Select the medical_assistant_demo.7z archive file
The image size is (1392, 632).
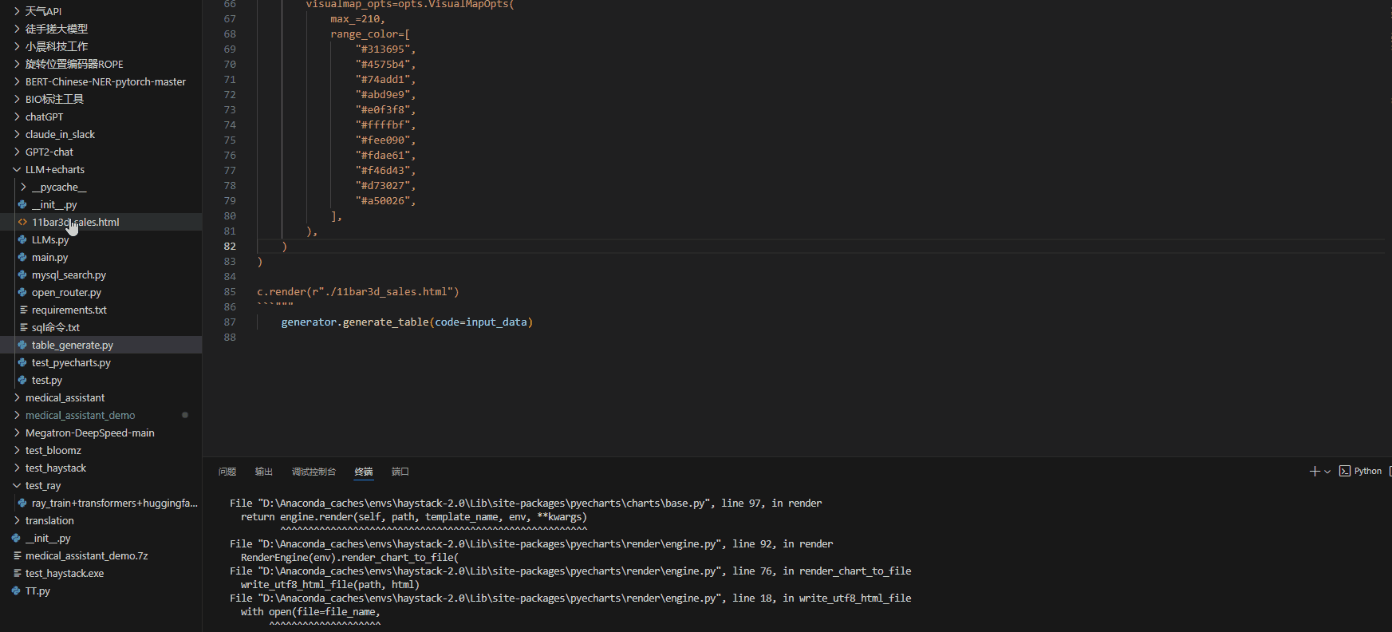(x=86, y=556)
